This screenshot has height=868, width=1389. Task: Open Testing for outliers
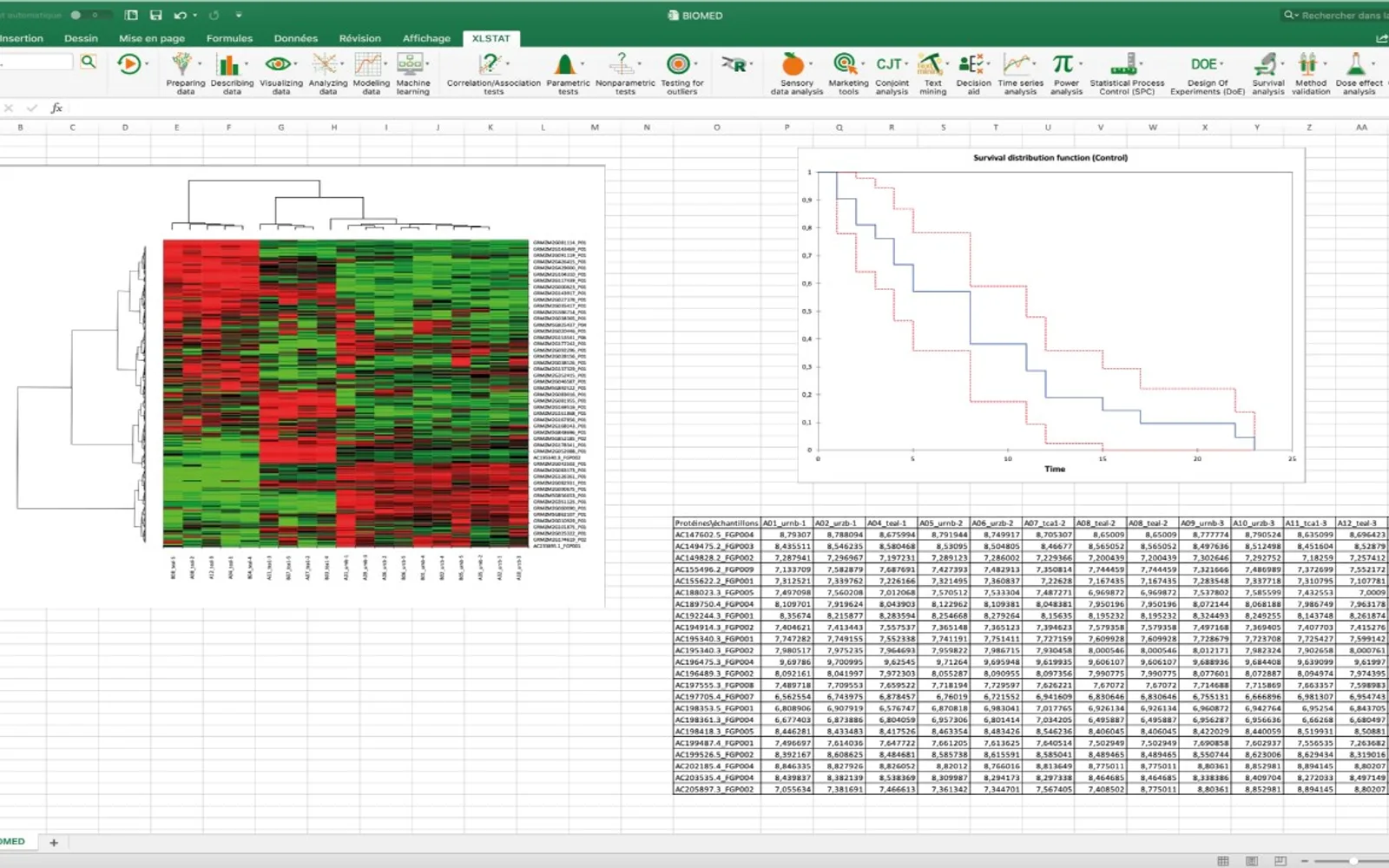[x=681, y=73]
